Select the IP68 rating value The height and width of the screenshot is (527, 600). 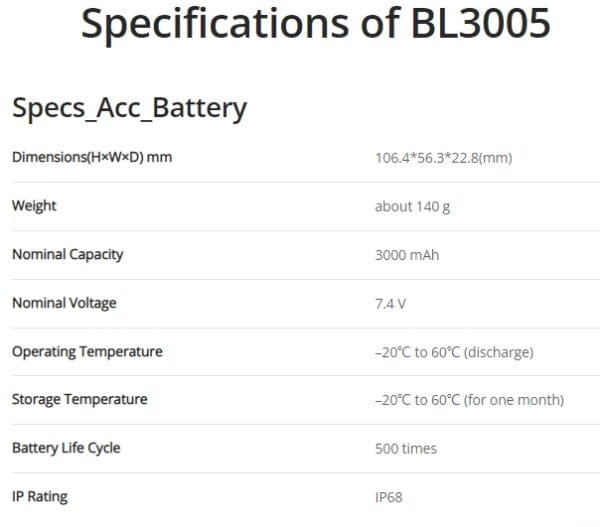(388, 498)
